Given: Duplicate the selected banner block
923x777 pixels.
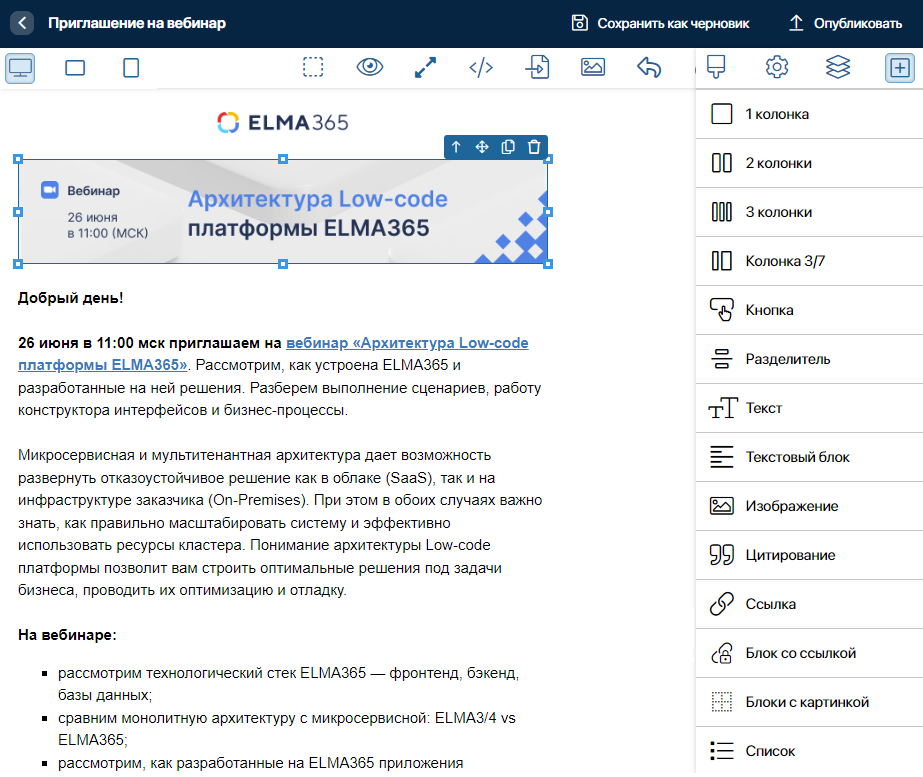Looking at the screenshot, I should click(508, 147).
